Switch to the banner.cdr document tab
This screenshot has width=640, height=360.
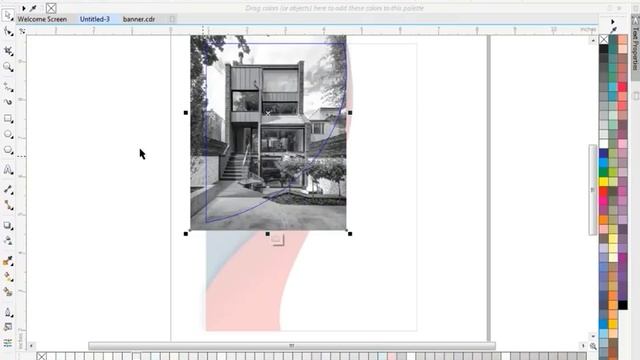(x=139, y=19)
